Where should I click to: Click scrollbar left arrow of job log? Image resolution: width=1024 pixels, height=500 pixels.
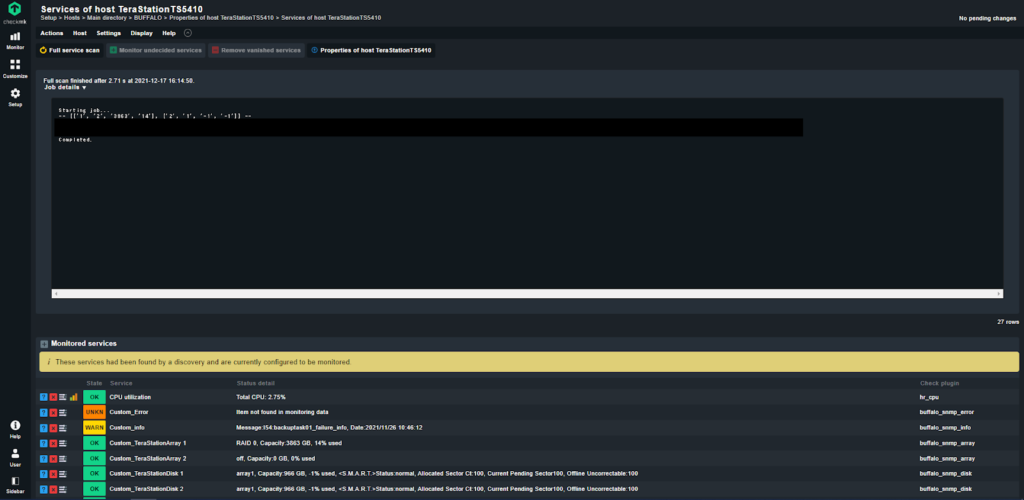(56, 294)
